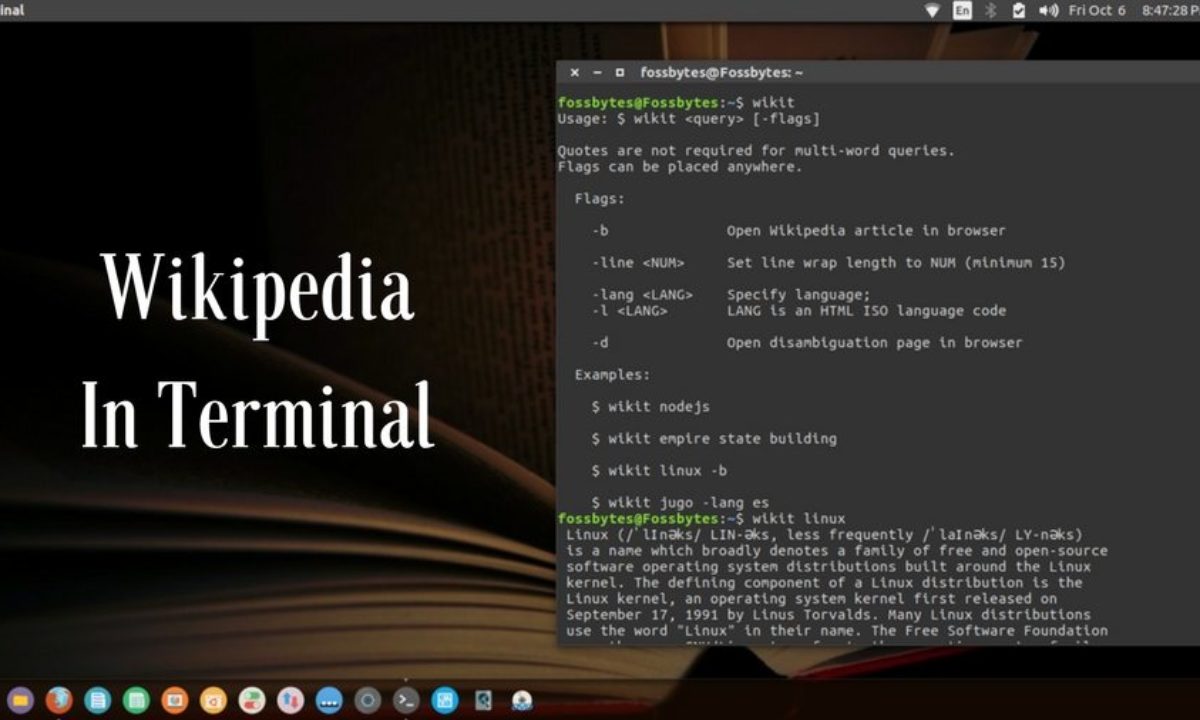Click the 'Quotes are not required' line
Screen dimensions: 1200x720
[756, 151]
